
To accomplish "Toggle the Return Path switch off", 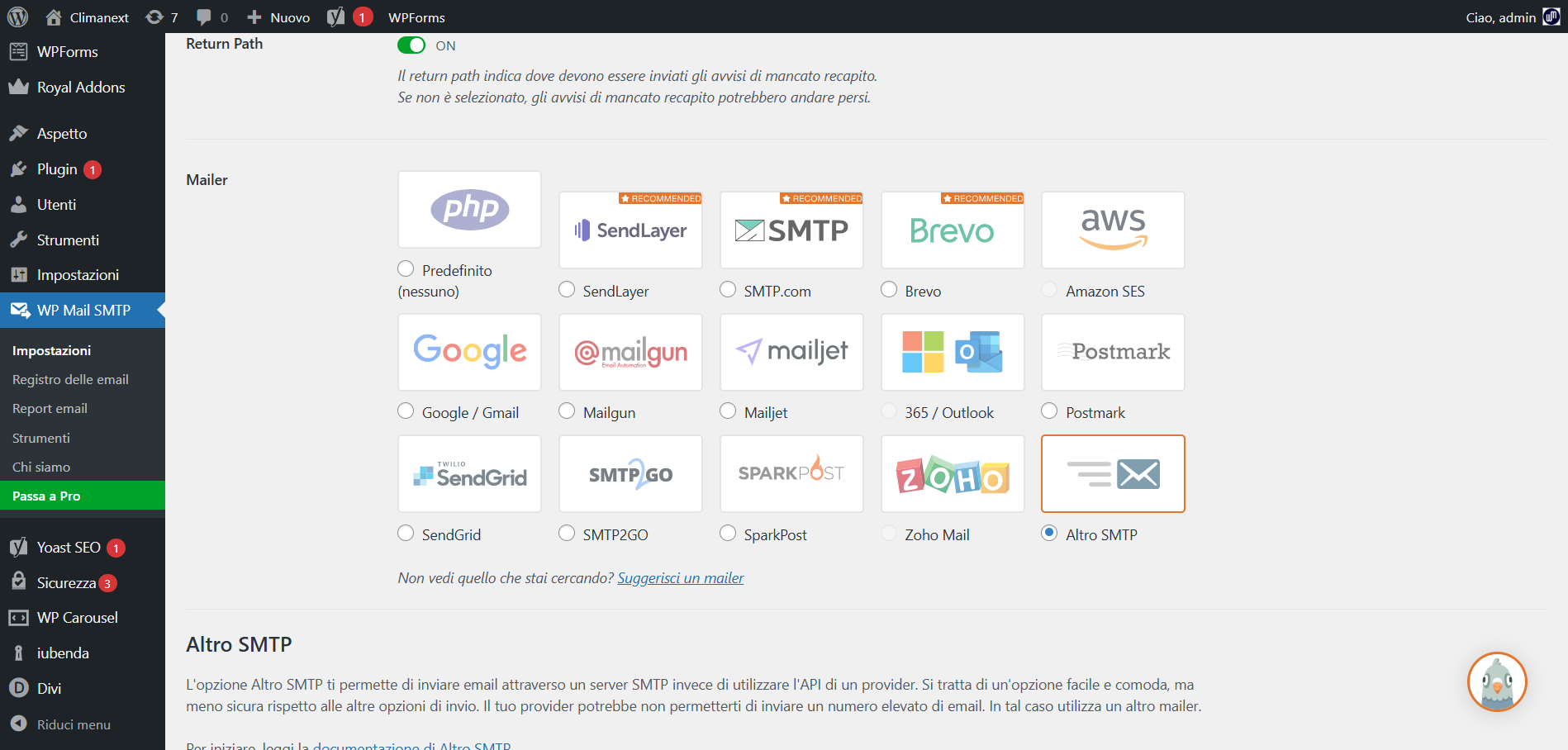I will click(x=411, y=45).
